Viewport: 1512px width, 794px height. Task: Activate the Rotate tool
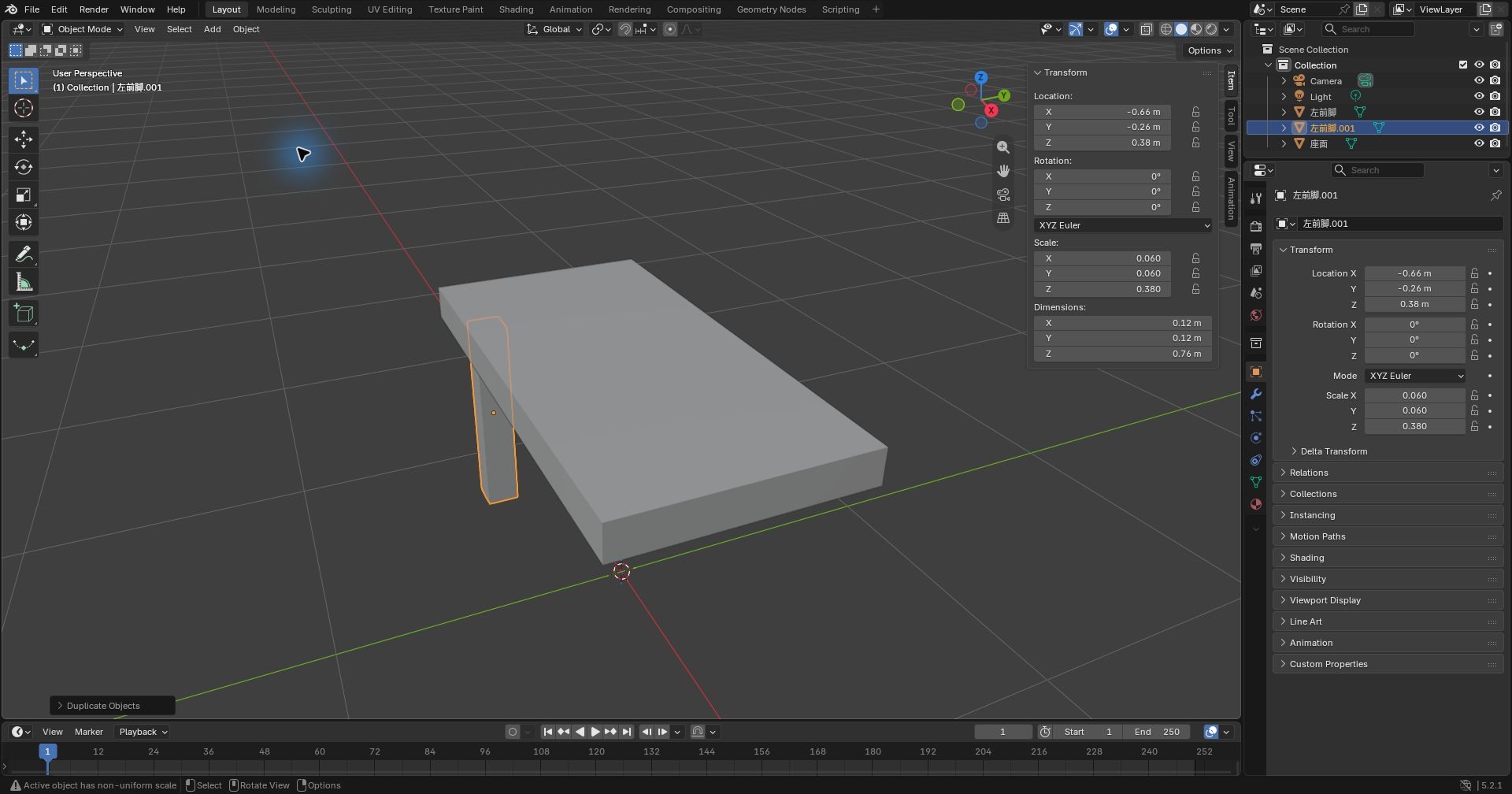[x=24, y=167]
